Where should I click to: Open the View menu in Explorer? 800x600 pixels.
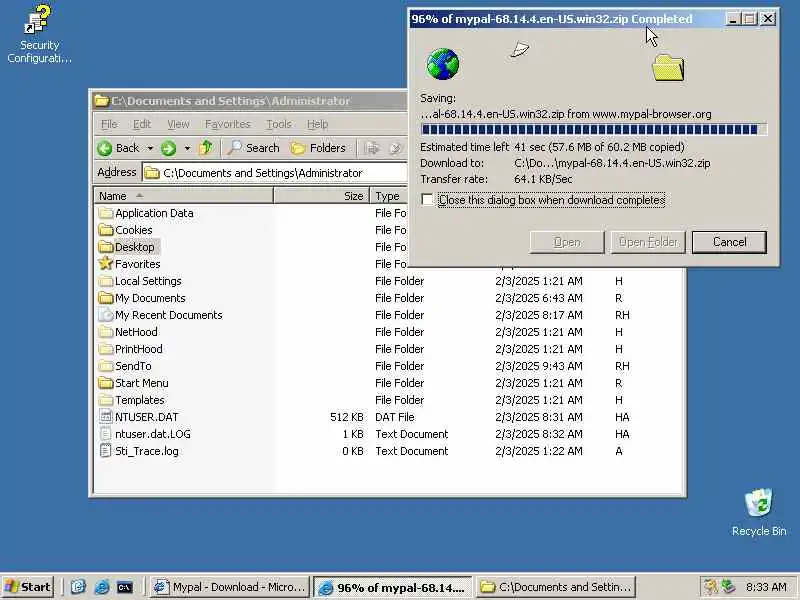[178, 124]
